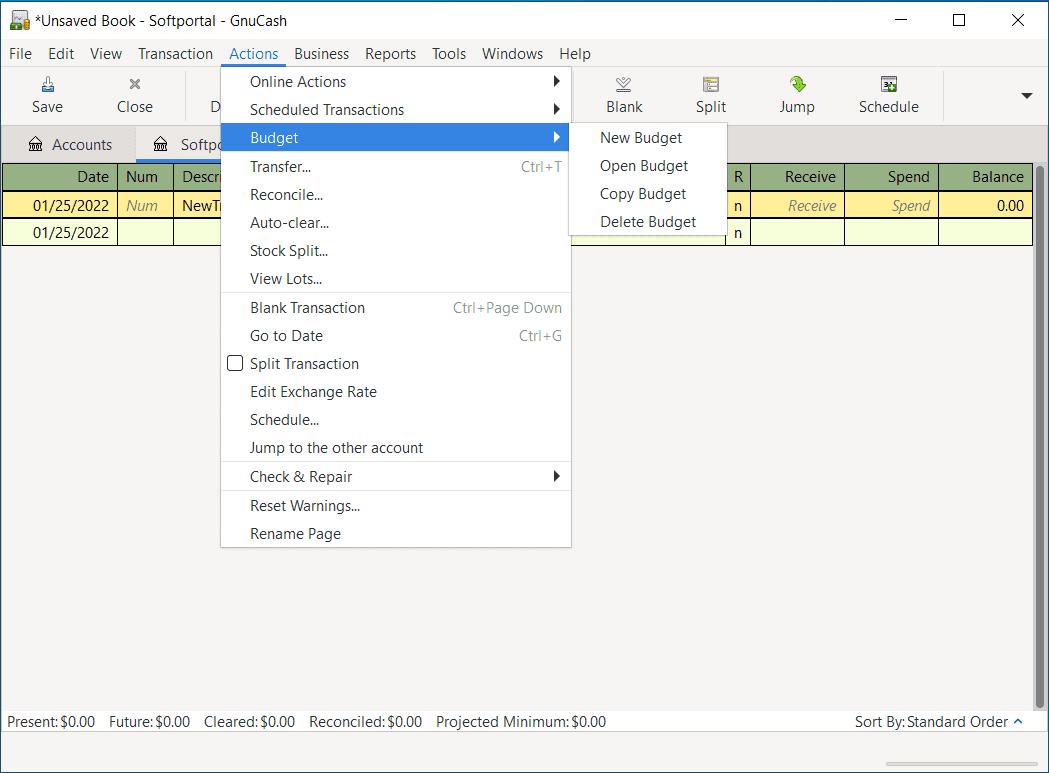
Task: Select View Lots... in the Actions menu
Action: coord(395,278)
